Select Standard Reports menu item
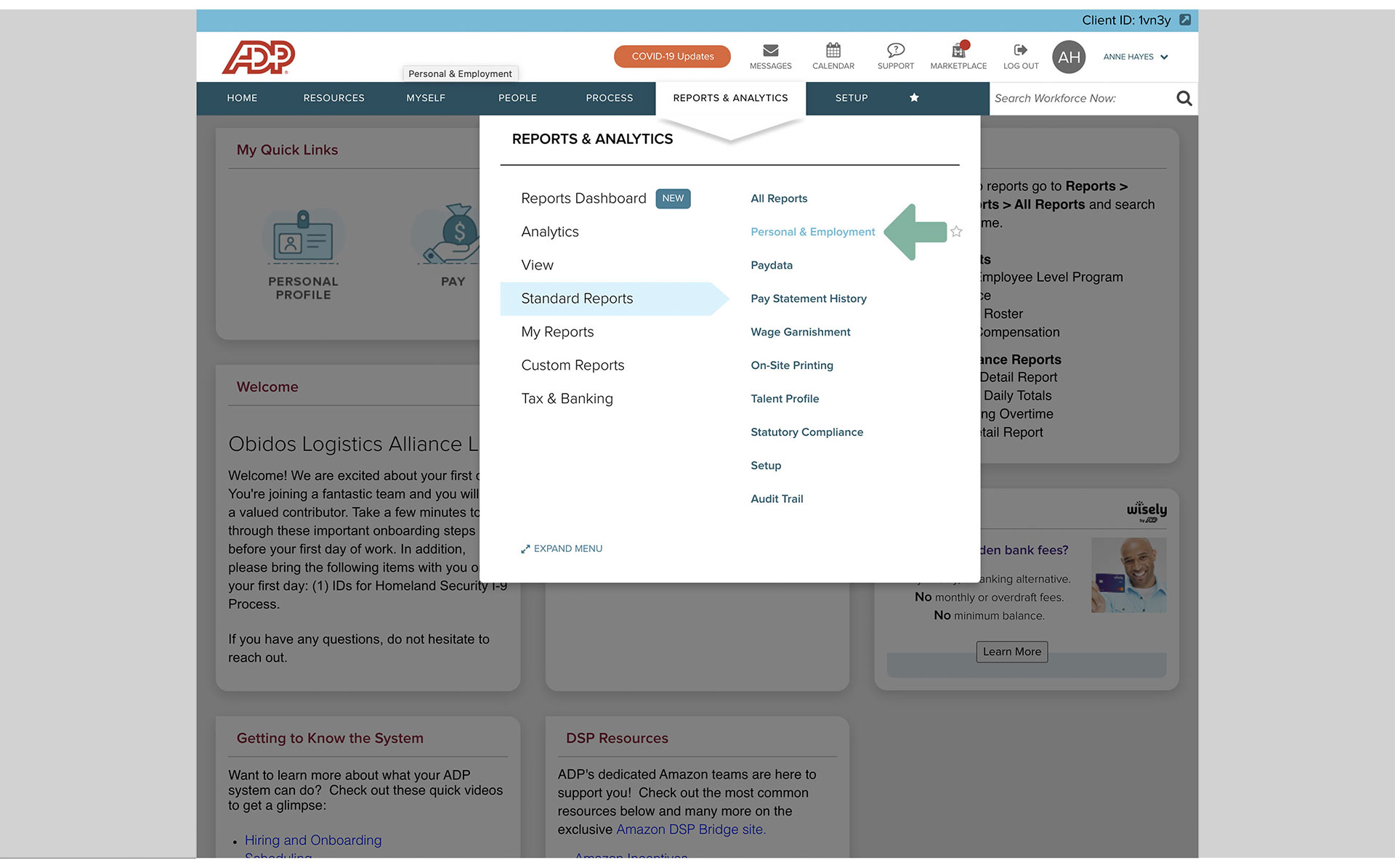The width and height of the screenshot is (1395, 868). tap(614, 299)
